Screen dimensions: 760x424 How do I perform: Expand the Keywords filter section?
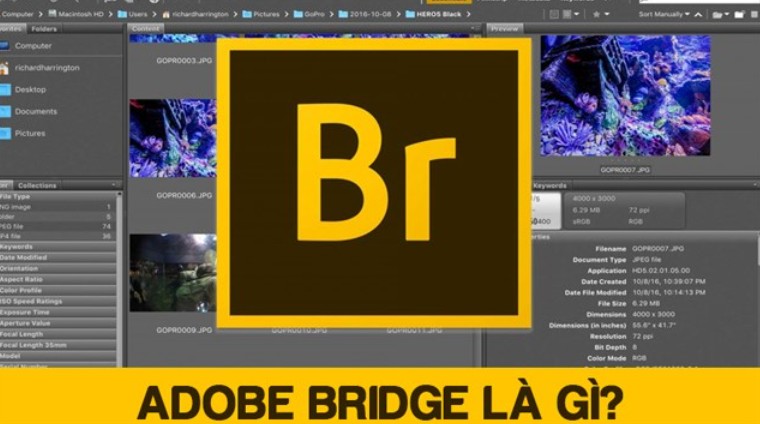(x=57, y=247)
